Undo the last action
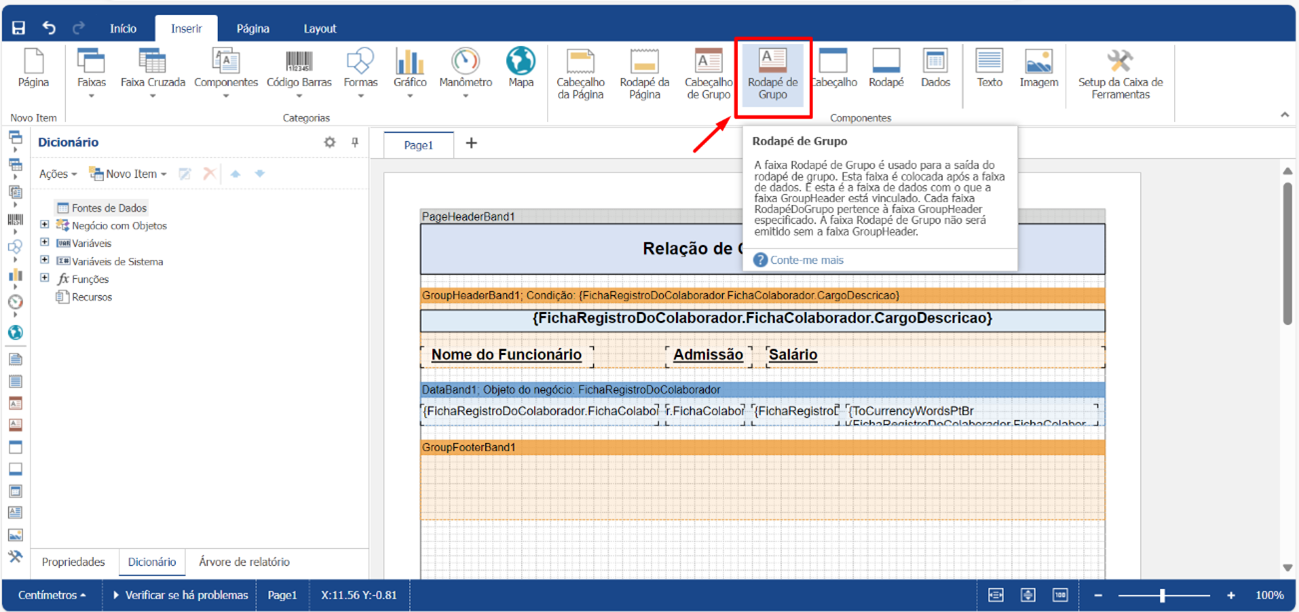 click(48, 28)
